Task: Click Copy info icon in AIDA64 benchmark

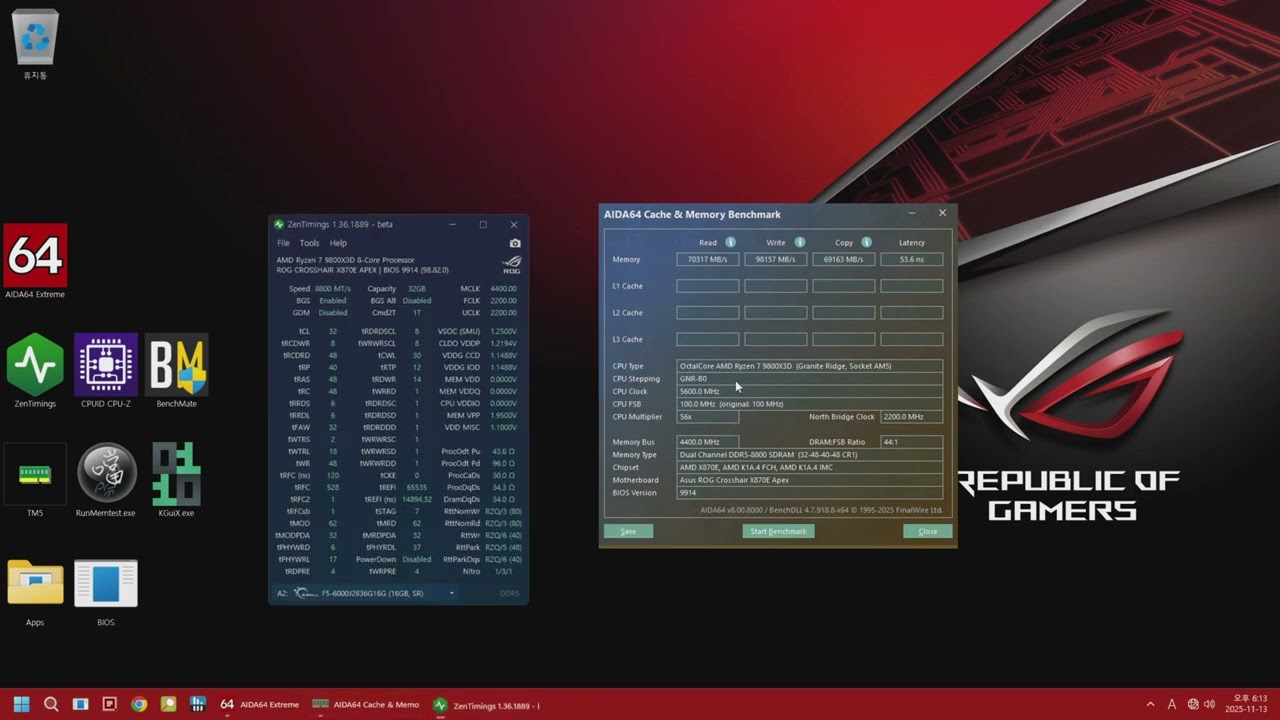Action: [x=866, y=242]
